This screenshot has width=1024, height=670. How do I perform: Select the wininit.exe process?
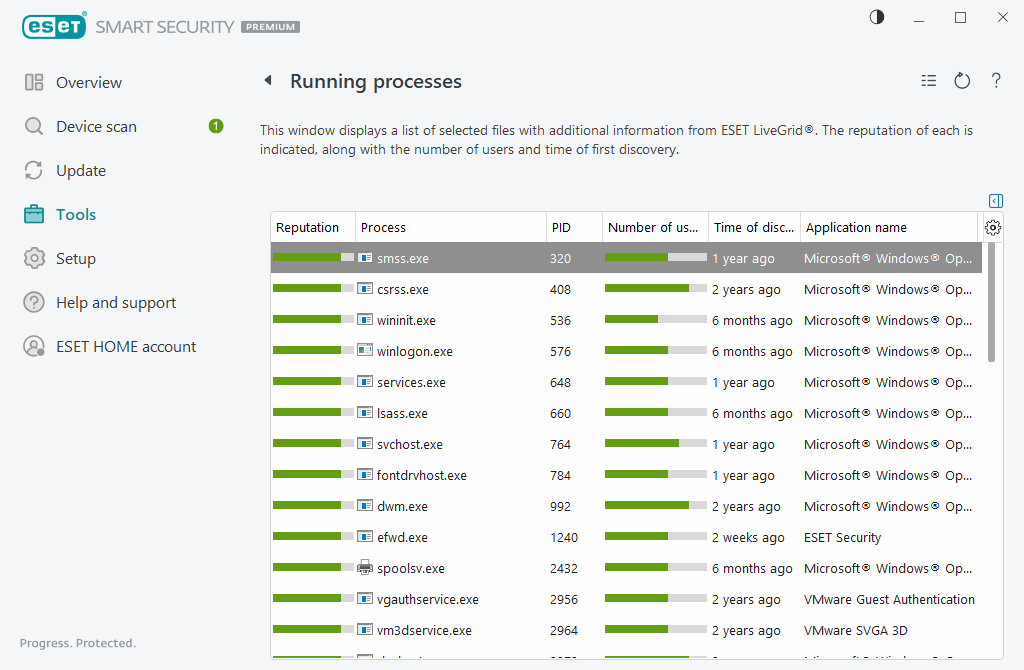click(x=626, y=320)
